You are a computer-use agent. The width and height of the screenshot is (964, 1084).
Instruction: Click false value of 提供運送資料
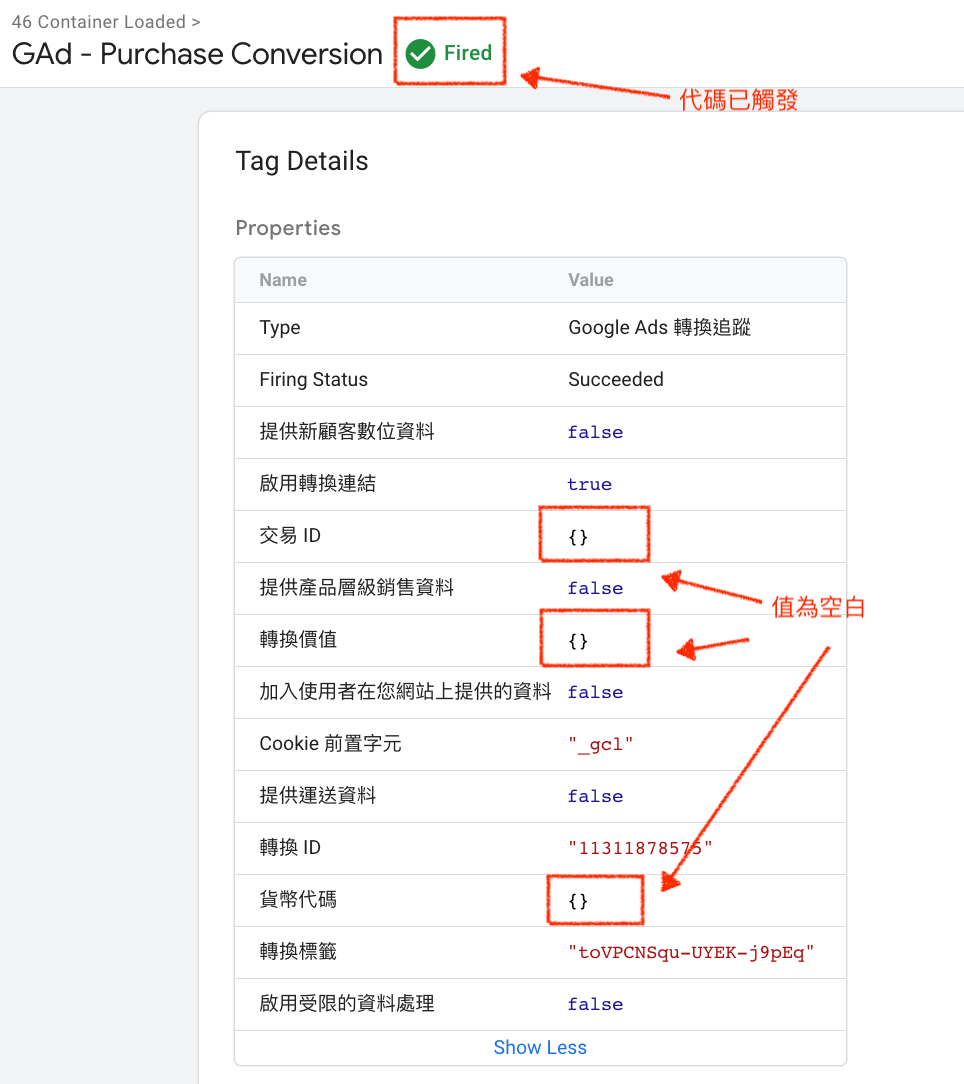click(595, 797)
